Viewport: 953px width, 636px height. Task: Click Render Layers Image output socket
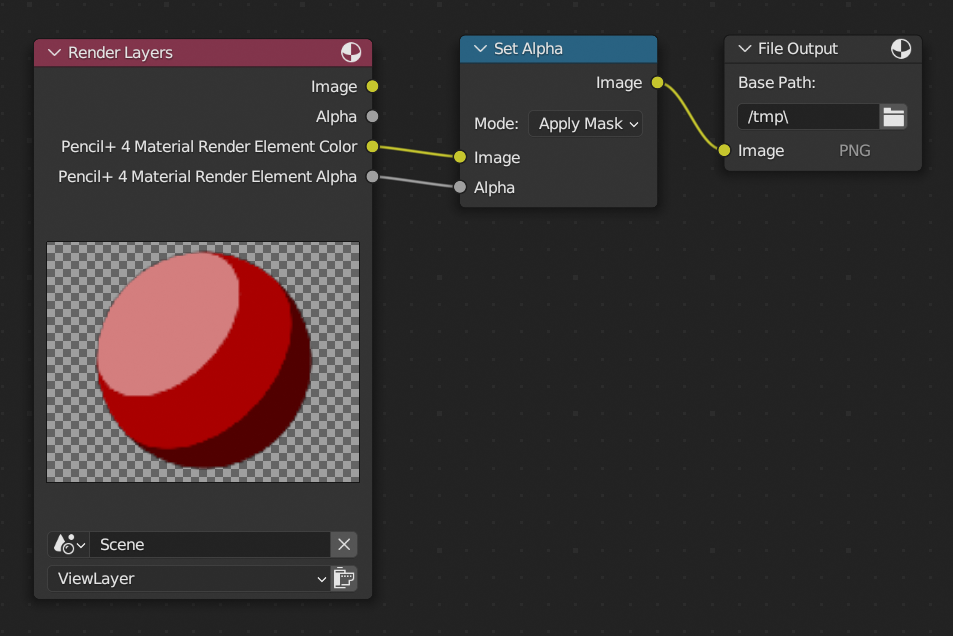pyautogui.click(x=373, y=86)
